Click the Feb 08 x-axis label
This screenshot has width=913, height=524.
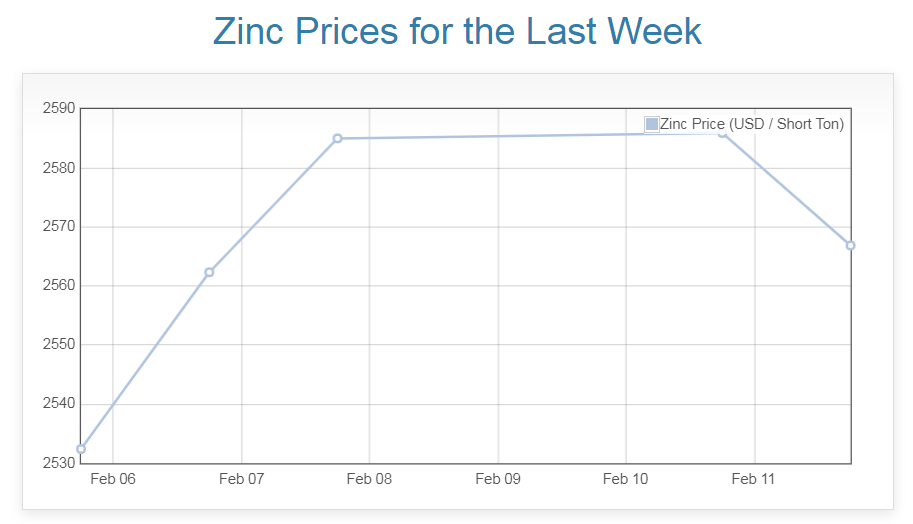pyautogui.click(x=369, y=480)
